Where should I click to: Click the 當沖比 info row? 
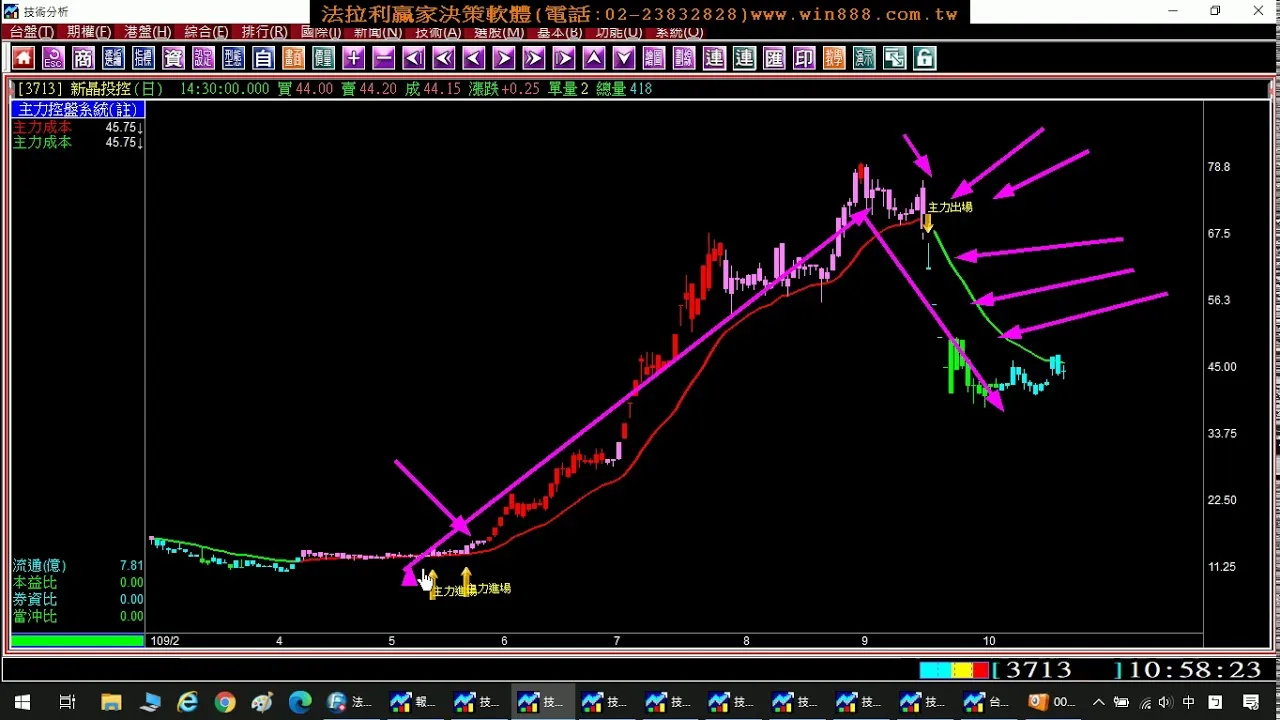(78, 616)
